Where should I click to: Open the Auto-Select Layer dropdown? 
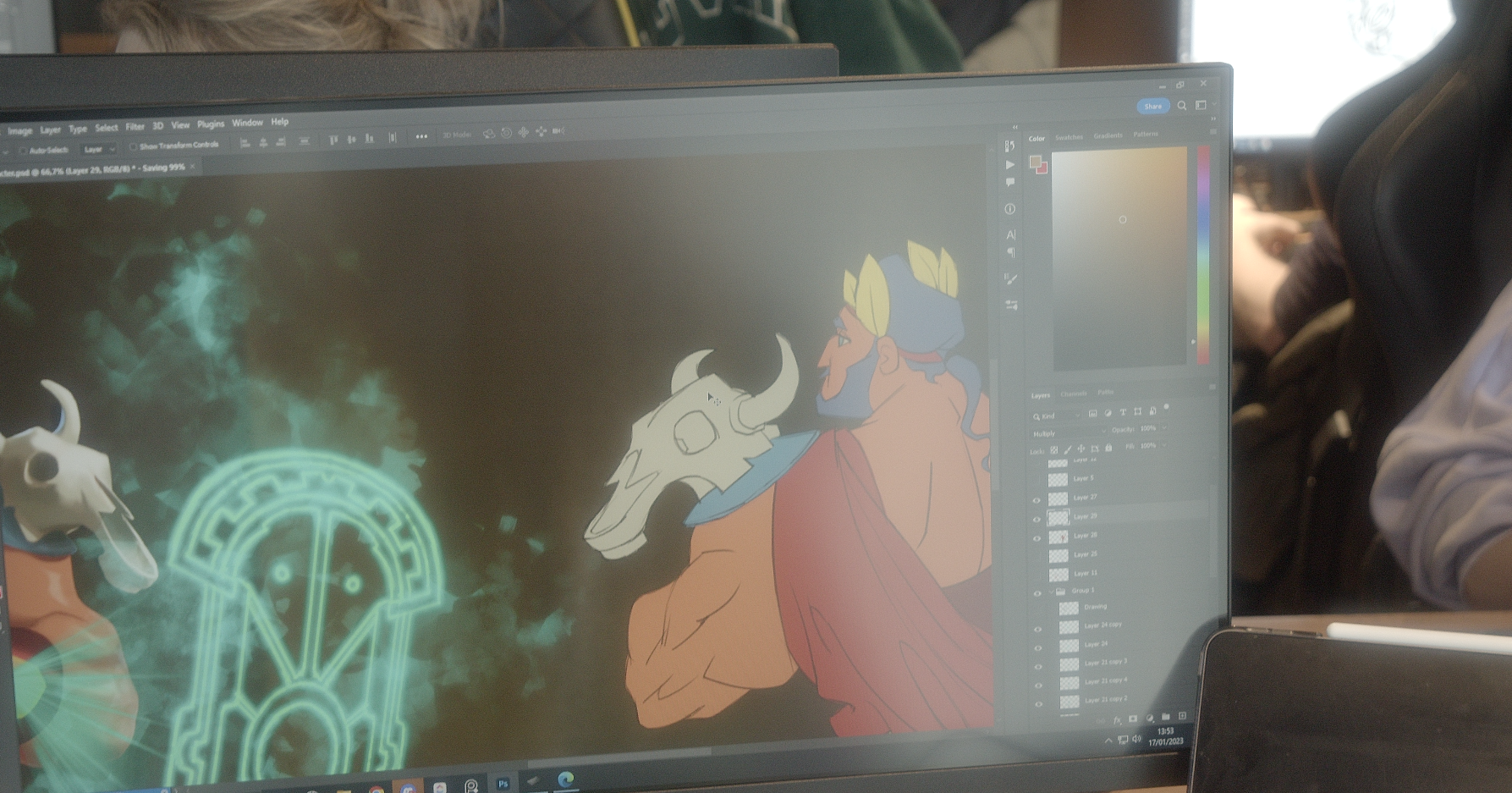tap(98, 149)
